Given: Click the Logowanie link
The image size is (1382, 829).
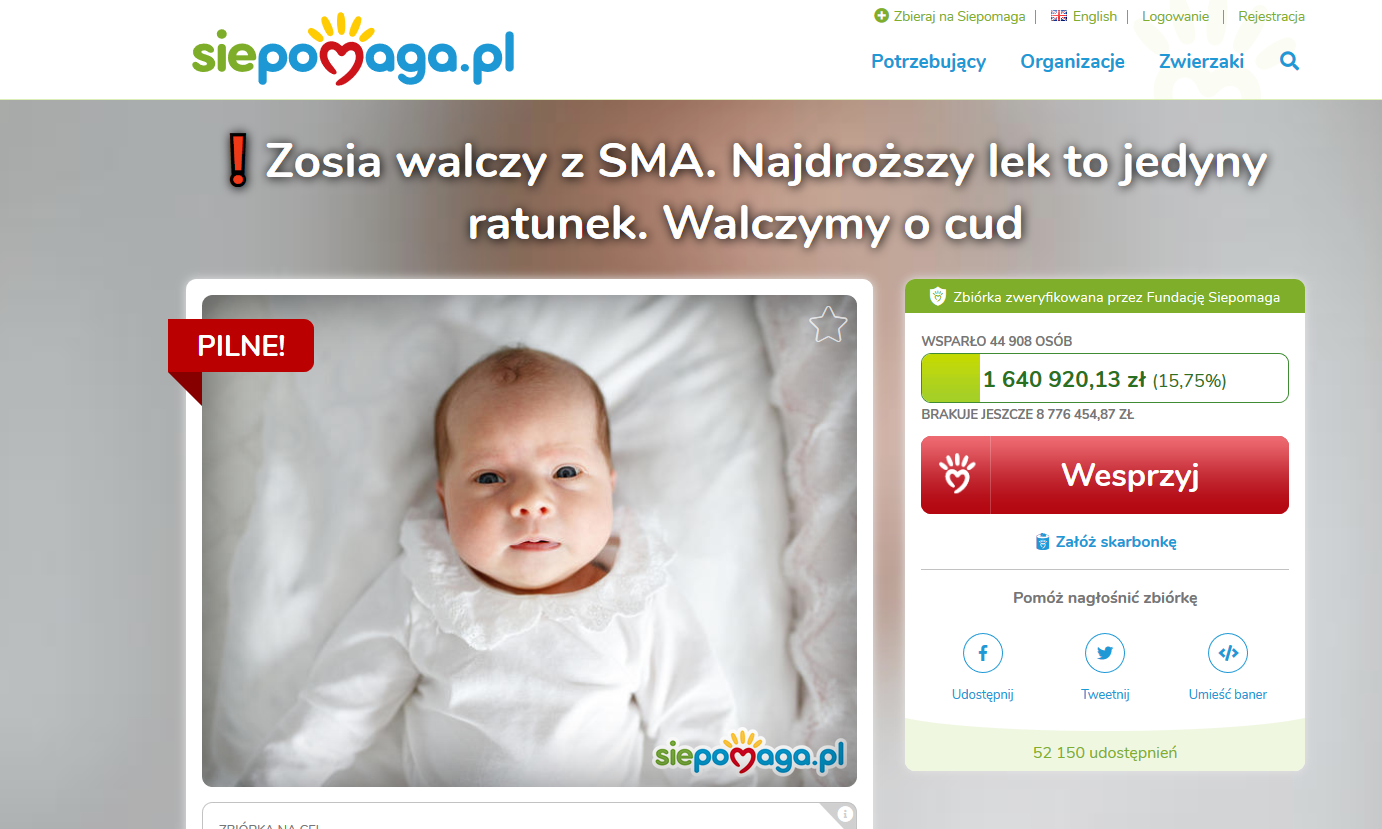Looking at the screenshot, I should [x=1175, y=16].
